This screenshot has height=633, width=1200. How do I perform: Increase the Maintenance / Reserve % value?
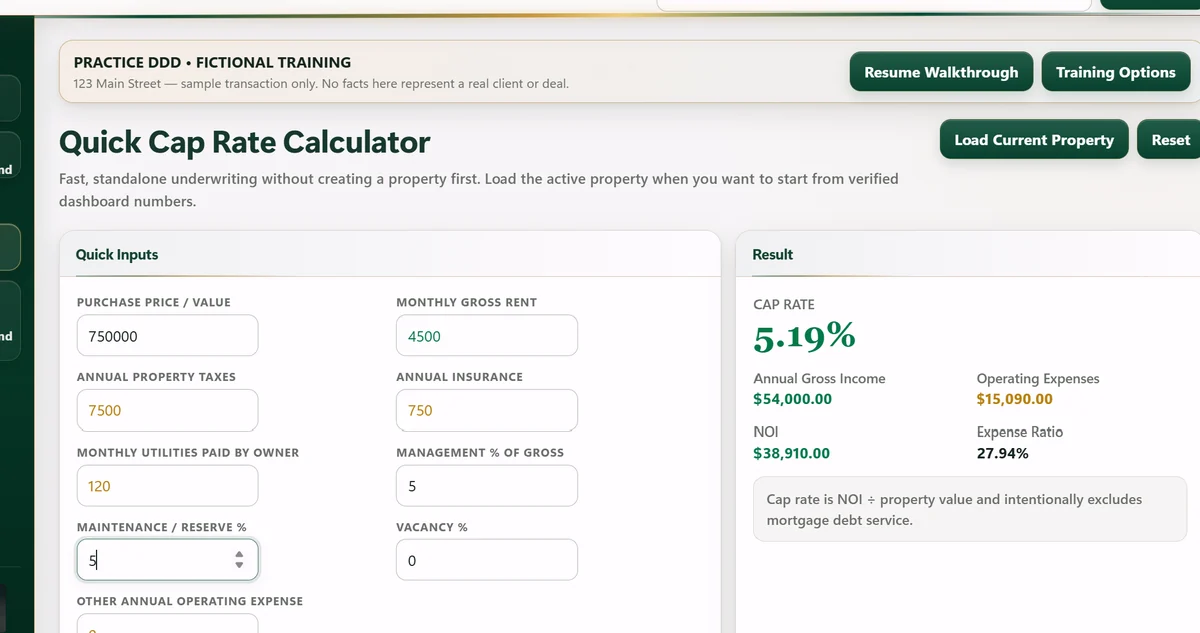coord(239,554)
